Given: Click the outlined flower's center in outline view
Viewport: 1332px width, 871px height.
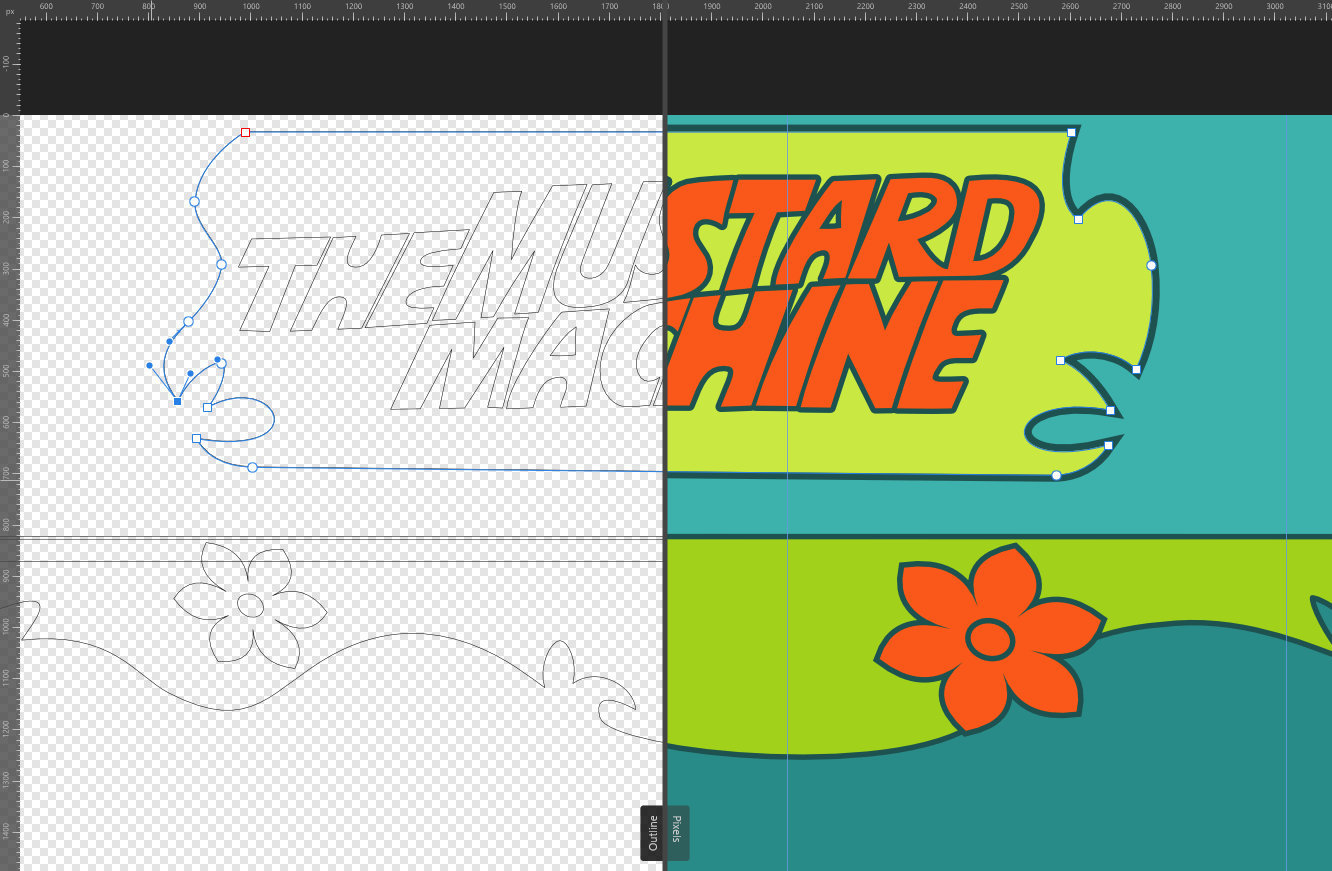Looking at the screenshot, I should pos(250,605).
